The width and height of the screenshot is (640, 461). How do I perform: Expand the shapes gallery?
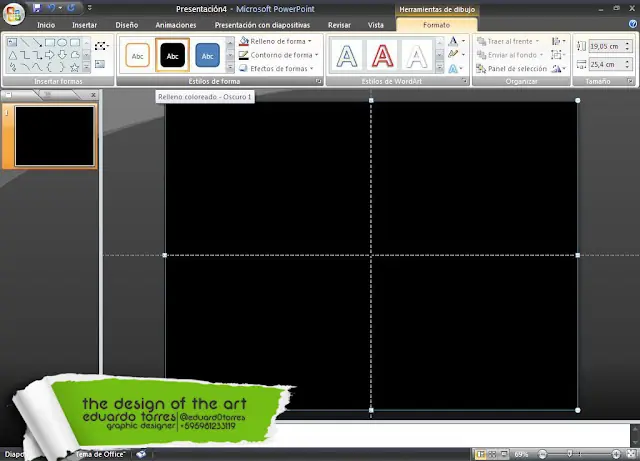click(86, 67)
